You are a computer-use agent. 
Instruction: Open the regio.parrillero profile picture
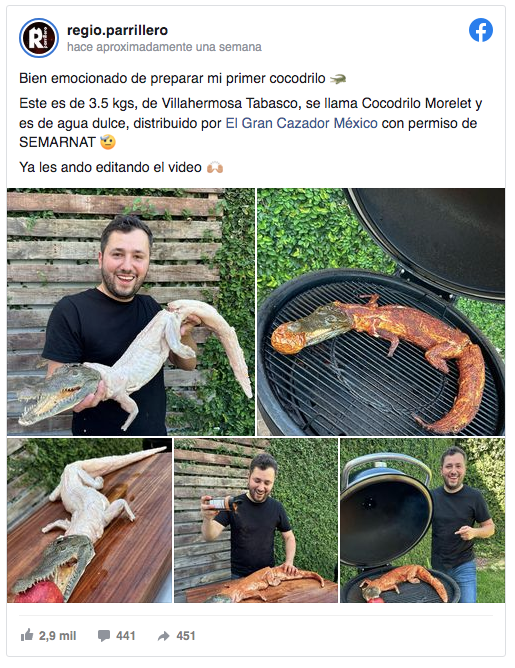[39, 38]
